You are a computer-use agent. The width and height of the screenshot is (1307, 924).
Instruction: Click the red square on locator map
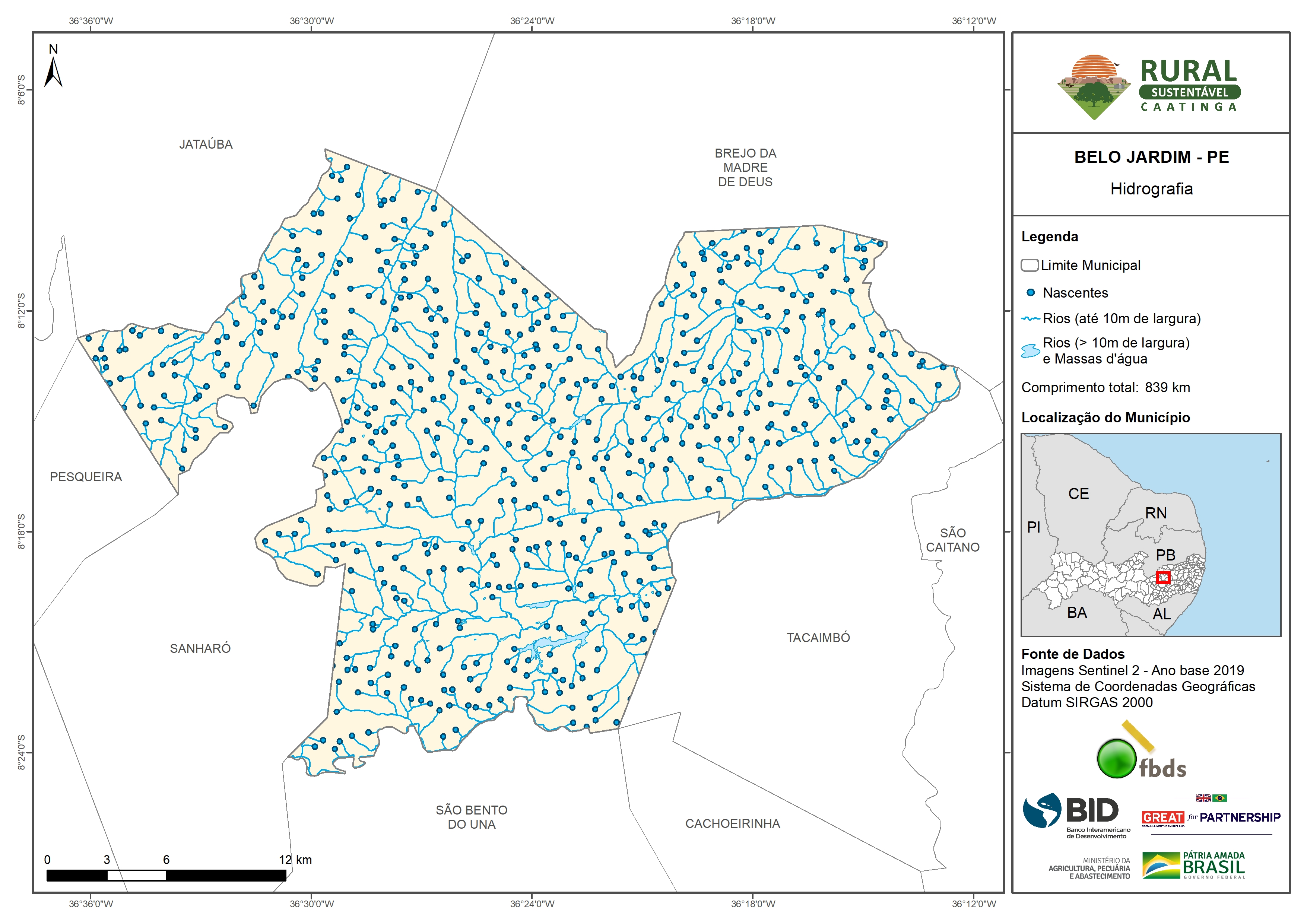coord(1163,577)
